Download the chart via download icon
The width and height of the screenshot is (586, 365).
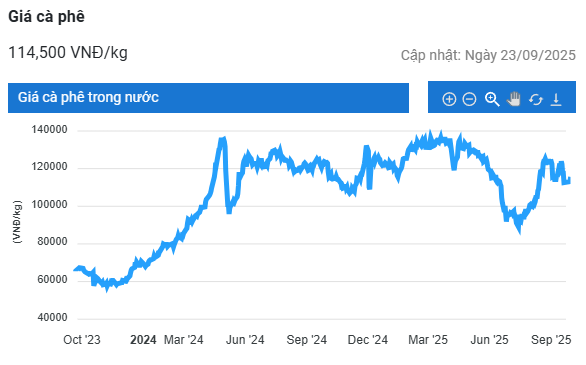[556, 99]
